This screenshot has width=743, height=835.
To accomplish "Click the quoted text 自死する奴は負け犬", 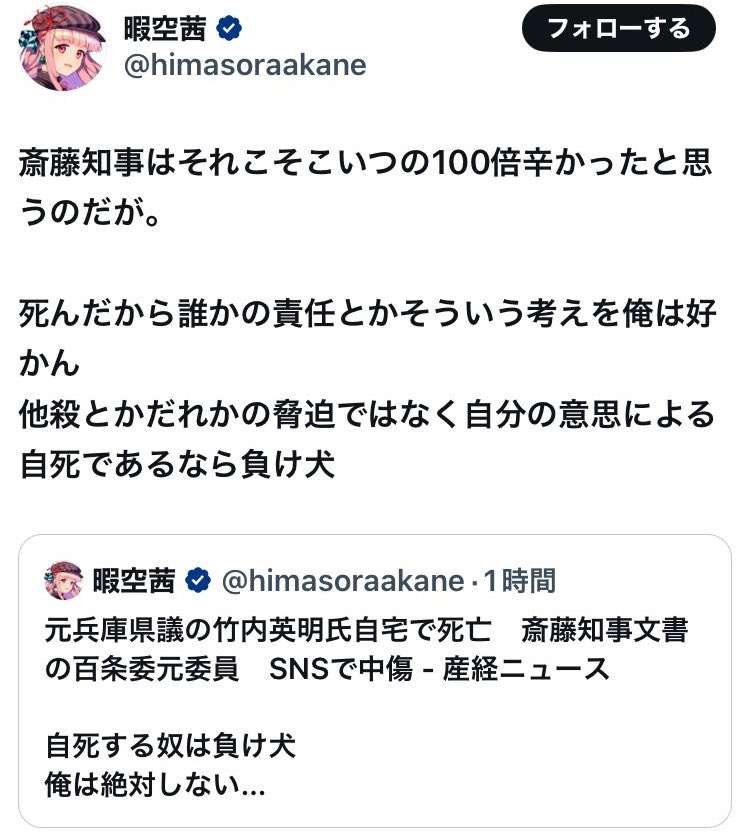I will 170,746.
